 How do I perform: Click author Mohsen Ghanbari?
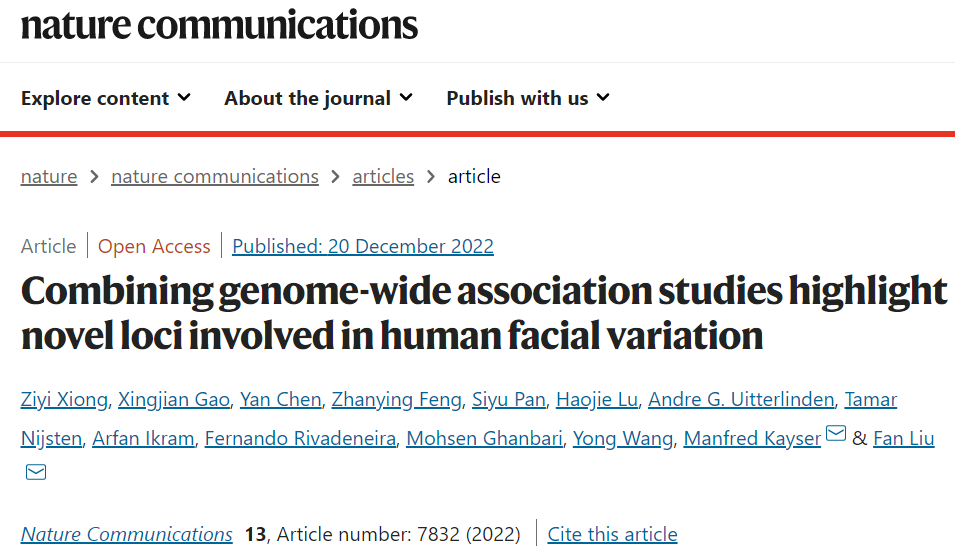coord(485,439)
